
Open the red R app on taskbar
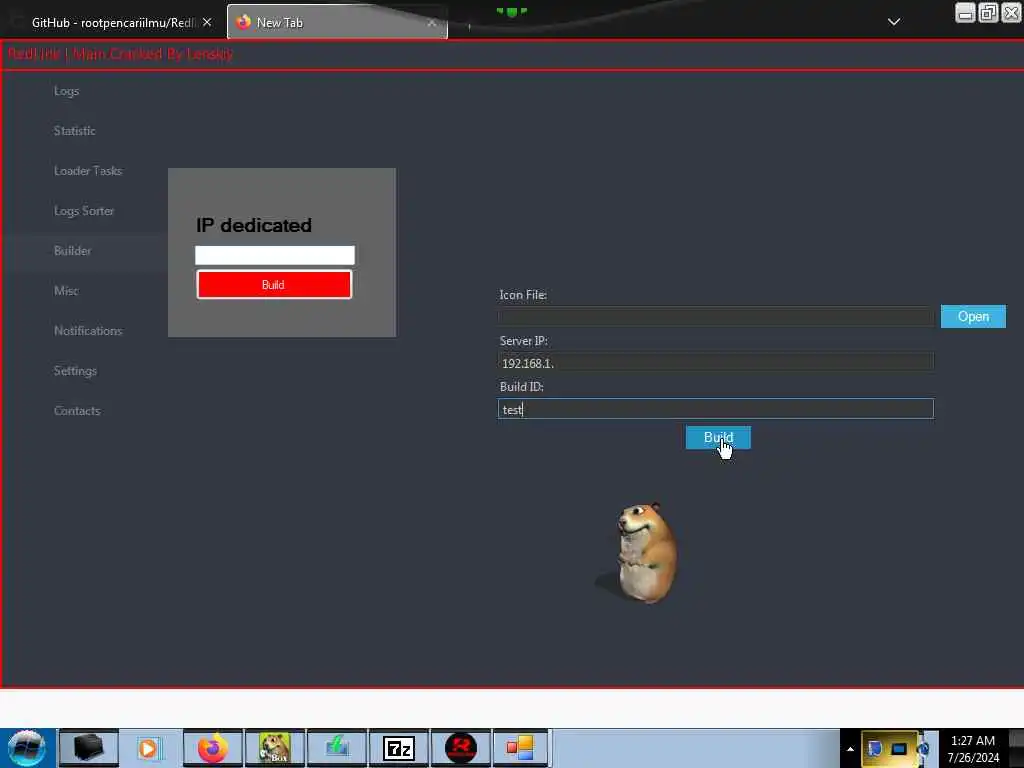tap(460, 748)
